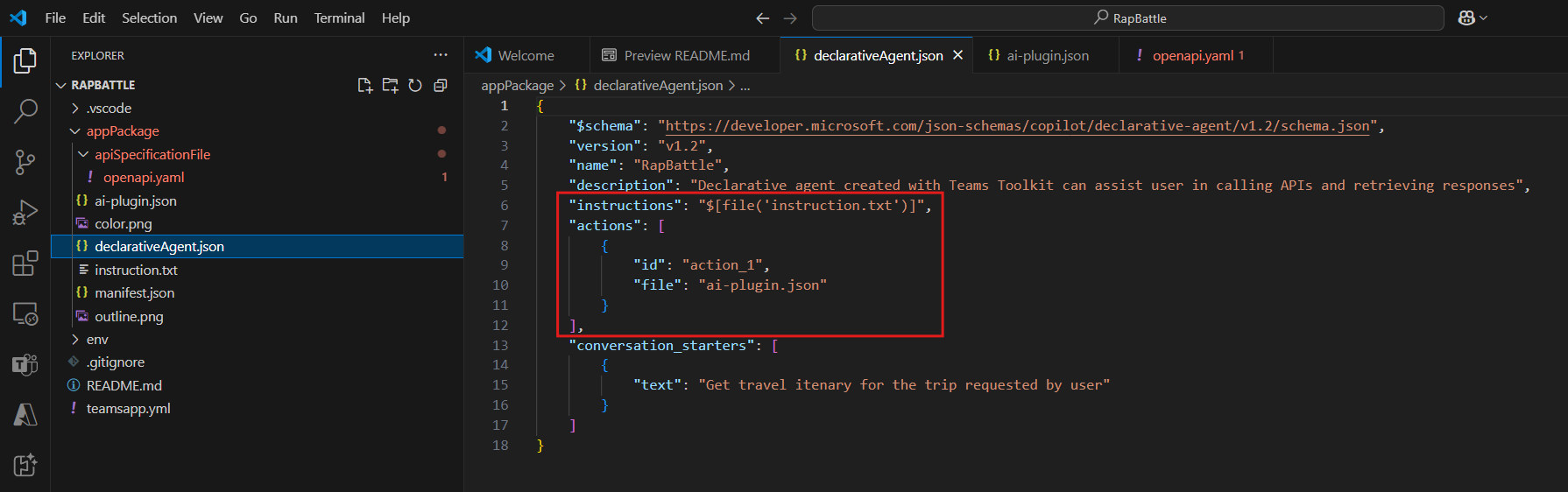Select declarativeAgent.json in the file tree
The width and height of the screenshot is (1568, 492).
tap(159, 247)
